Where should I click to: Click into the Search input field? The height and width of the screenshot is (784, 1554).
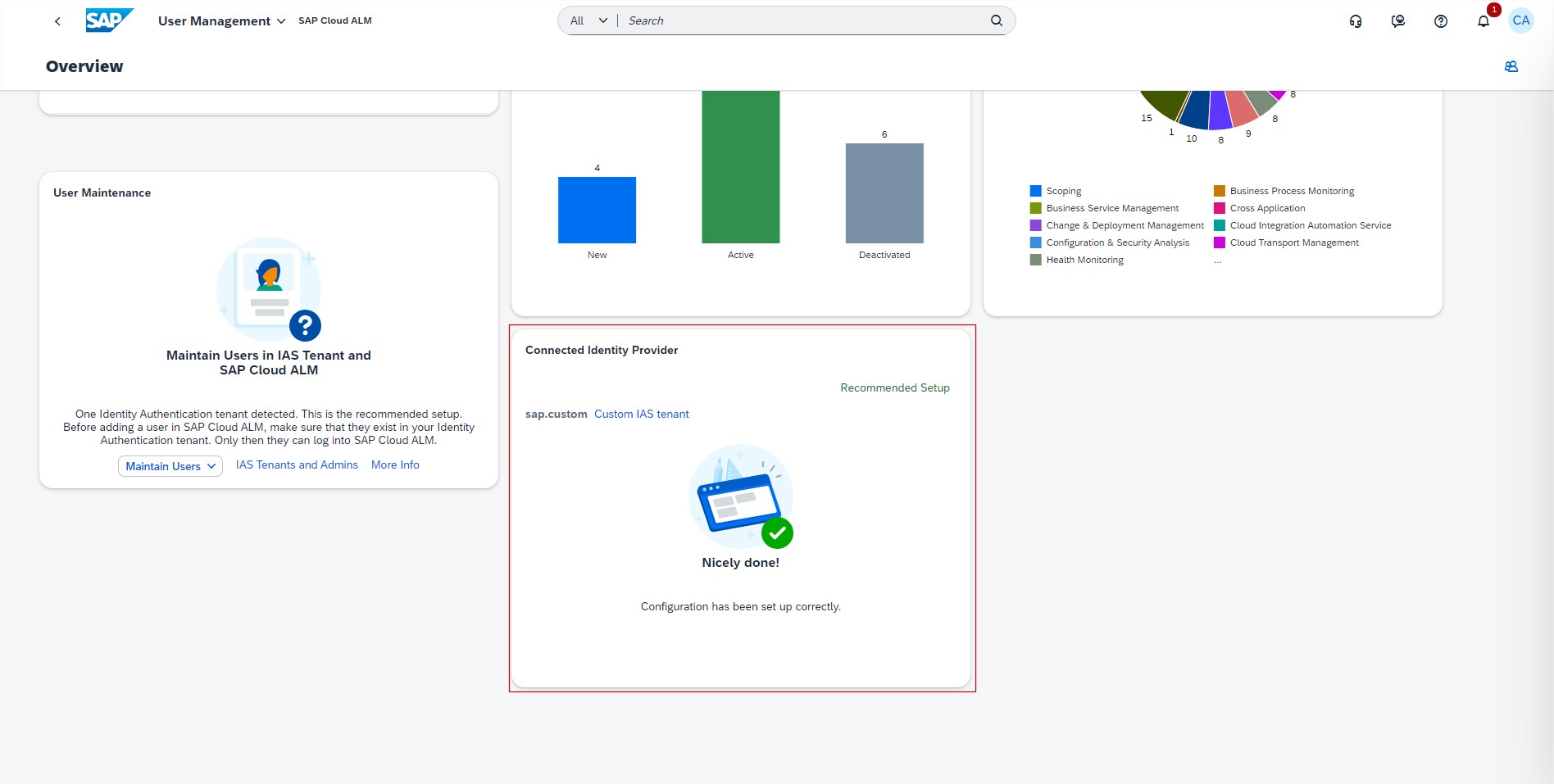(803, 21)
